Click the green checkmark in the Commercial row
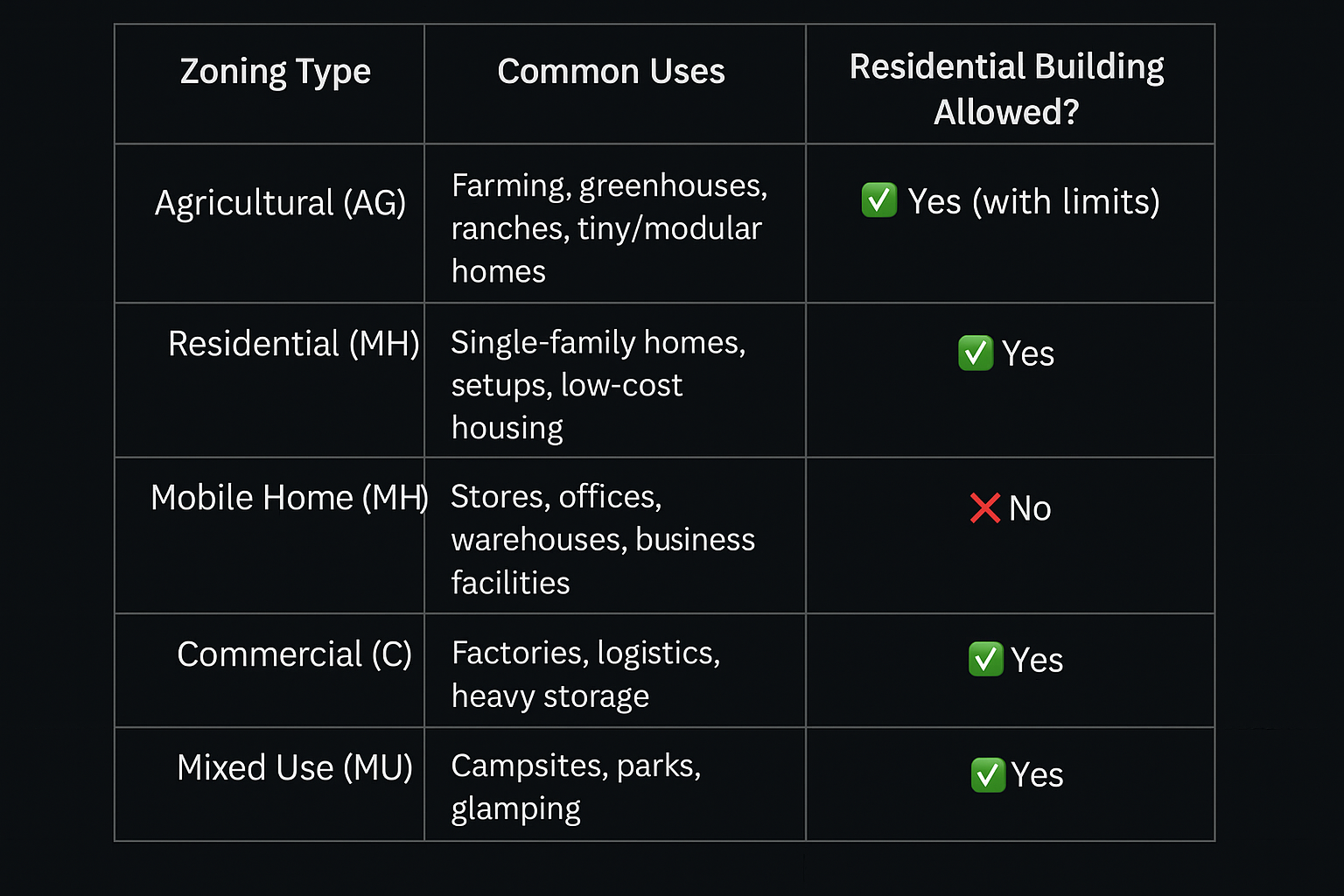Screen dimensions: 1344x896 [985, 659]
